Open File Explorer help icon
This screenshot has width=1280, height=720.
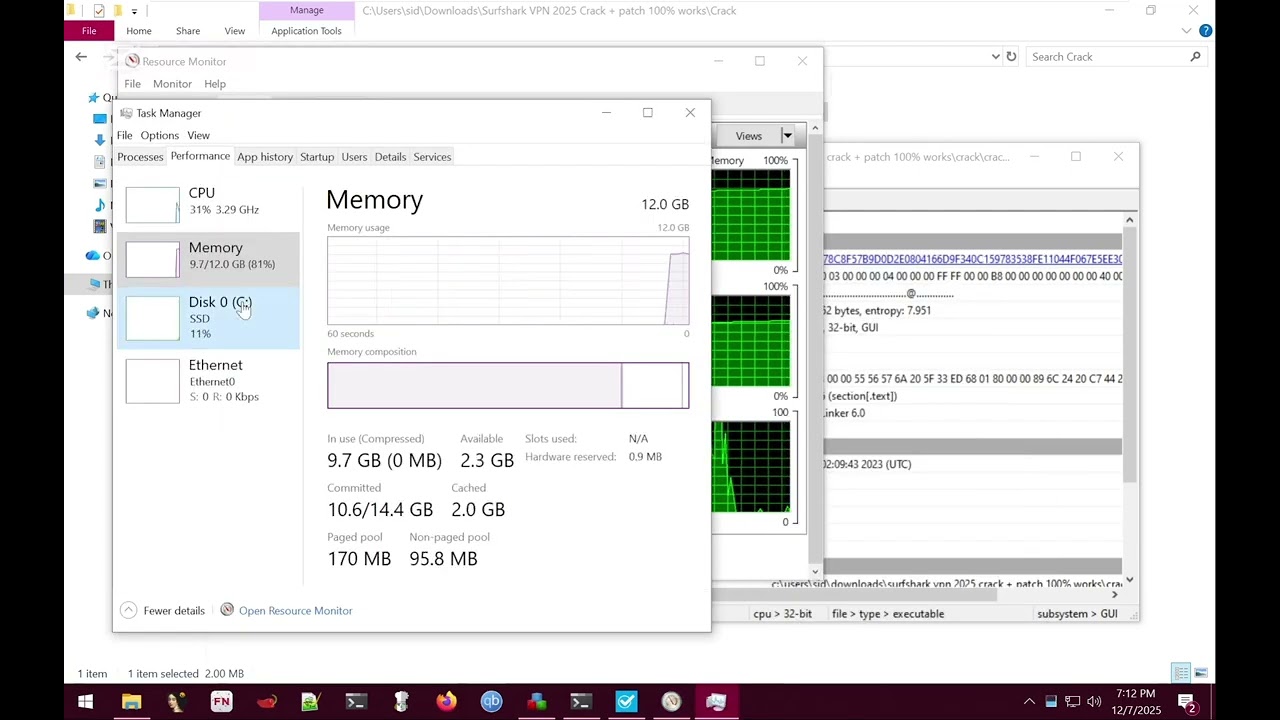(1205, 31)
